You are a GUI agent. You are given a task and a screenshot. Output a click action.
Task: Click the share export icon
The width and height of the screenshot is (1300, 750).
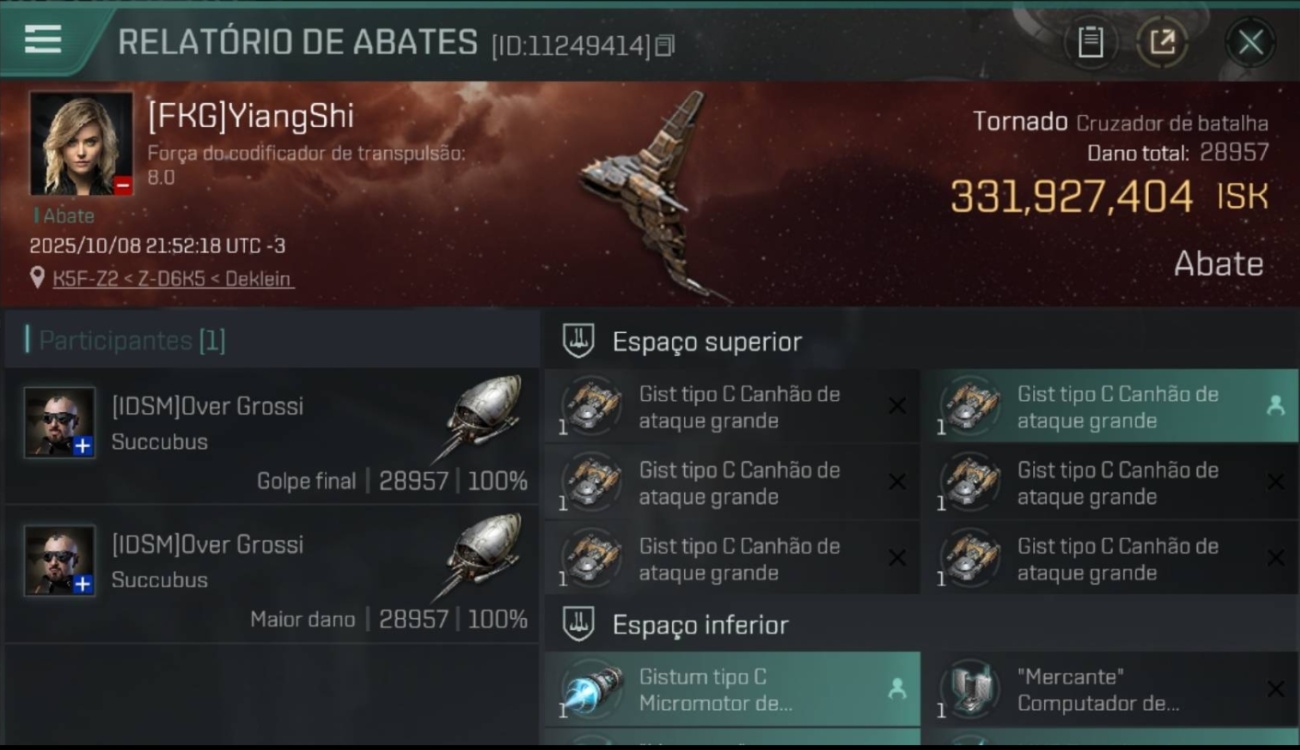click(x=1162, y=42)
